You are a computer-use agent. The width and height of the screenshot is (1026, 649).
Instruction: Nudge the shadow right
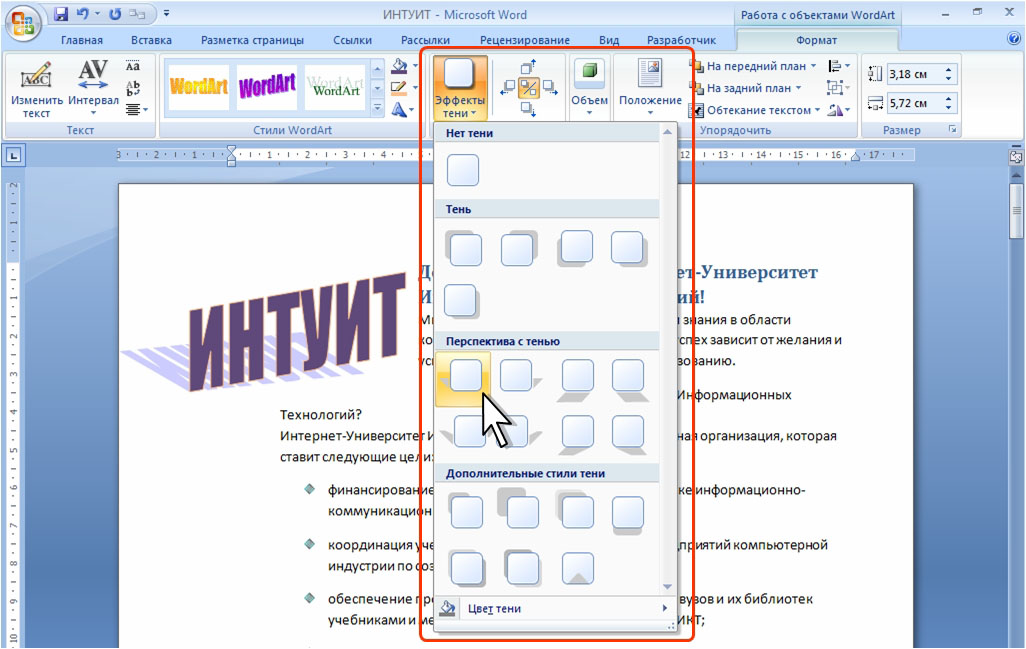click(550, 88)
